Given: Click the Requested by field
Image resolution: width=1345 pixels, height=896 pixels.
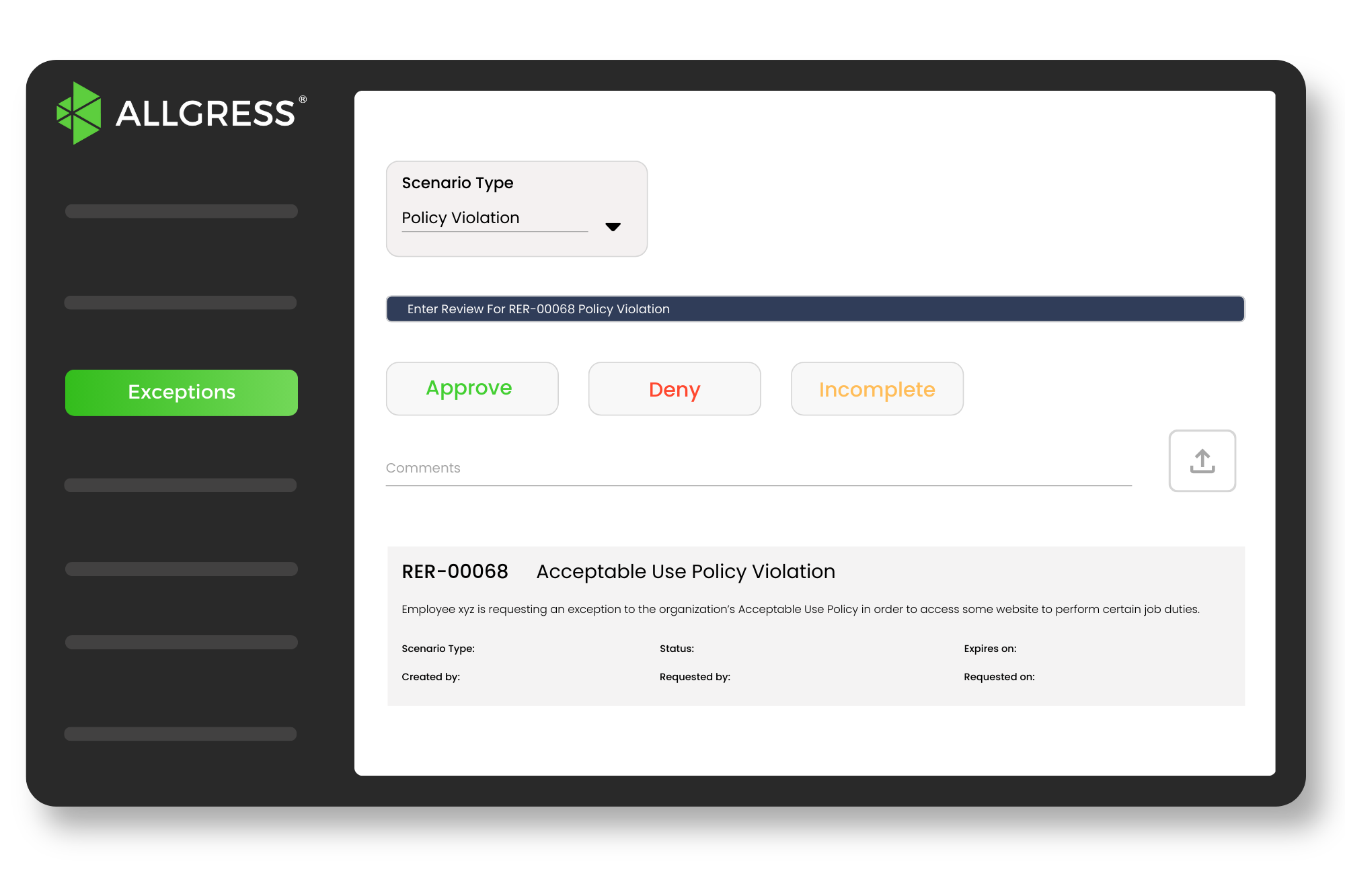Looking at the screenshot, I should 695,676.
